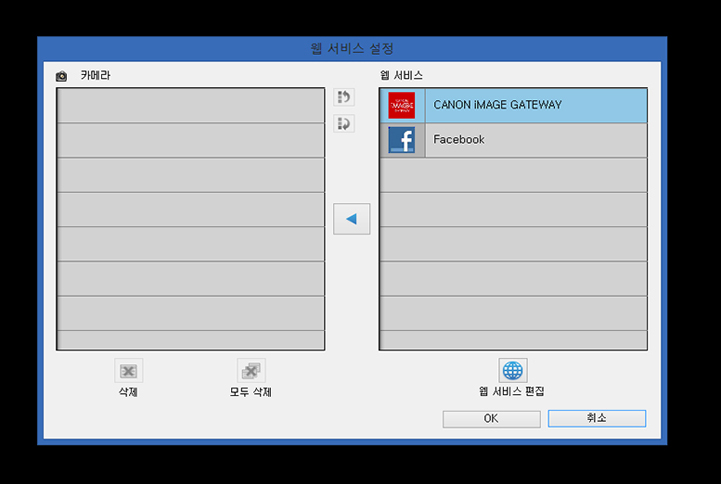
Task: Click the 모두 삭제 text label
Action: tap(250, 392)
